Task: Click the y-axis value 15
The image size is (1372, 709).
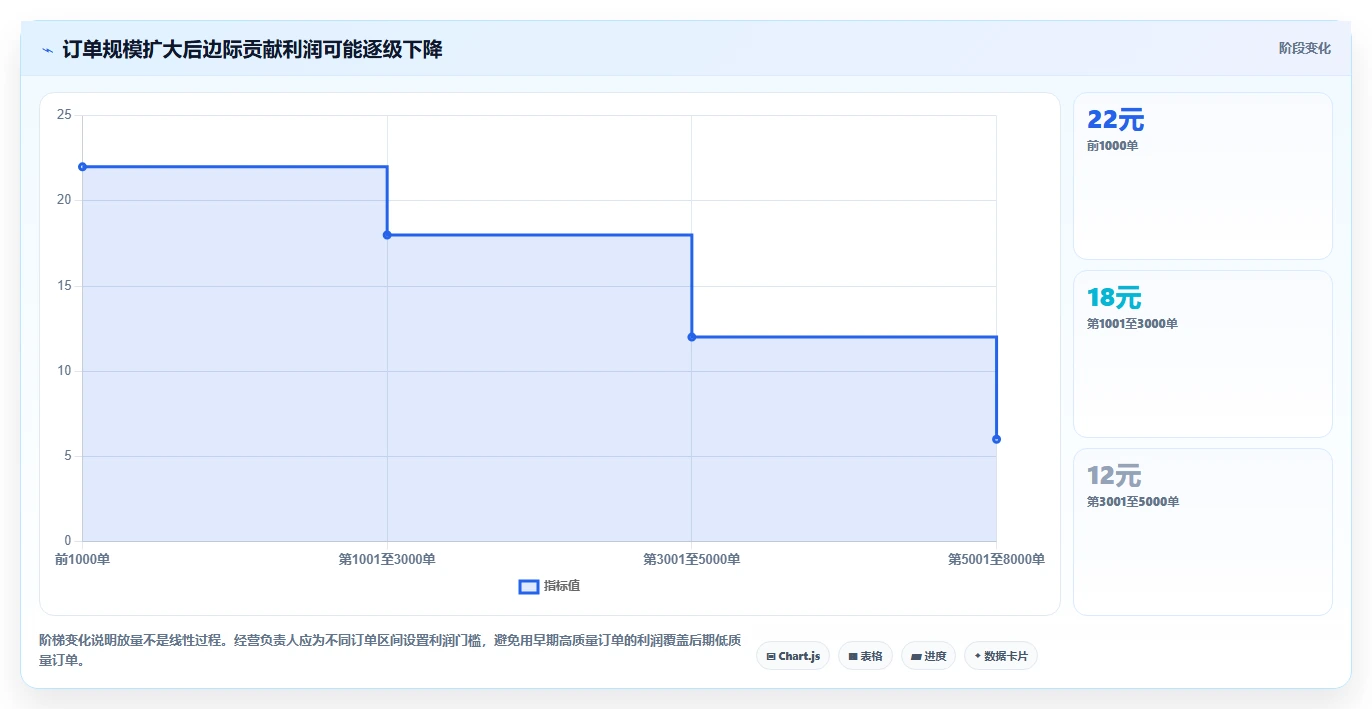Action: 64,286
